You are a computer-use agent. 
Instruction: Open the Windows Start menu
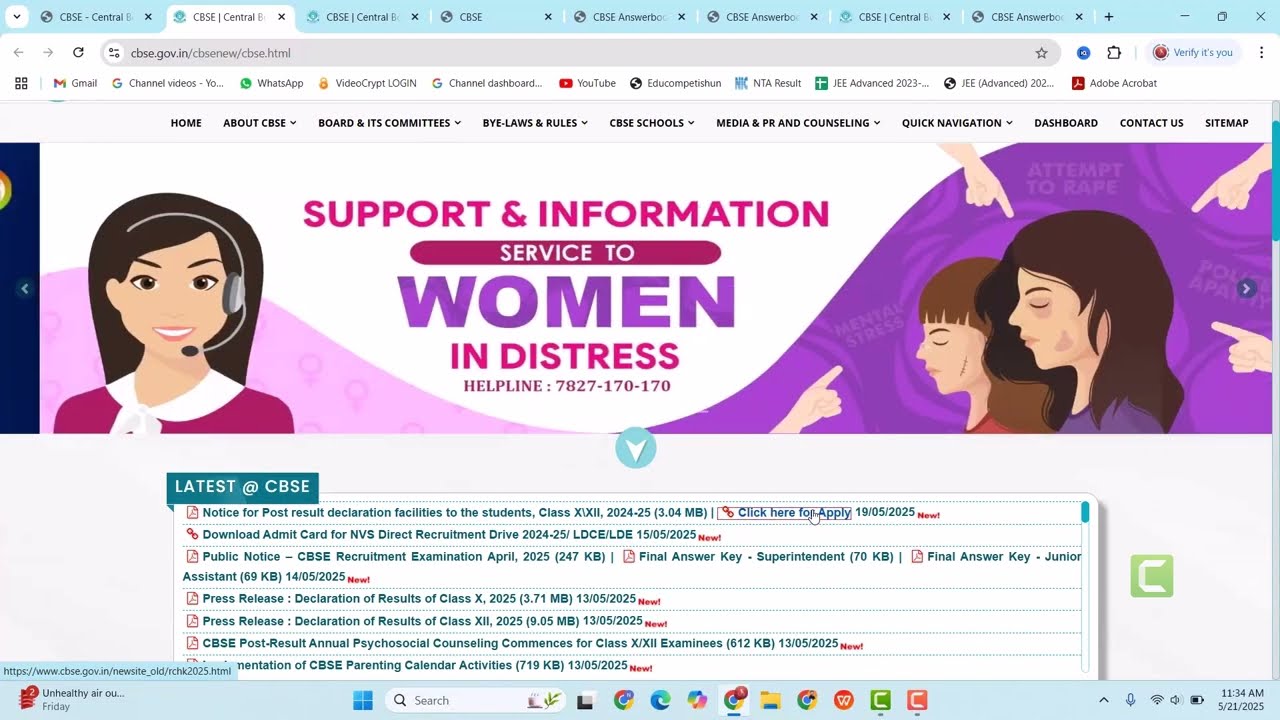(x=362, y=700)
